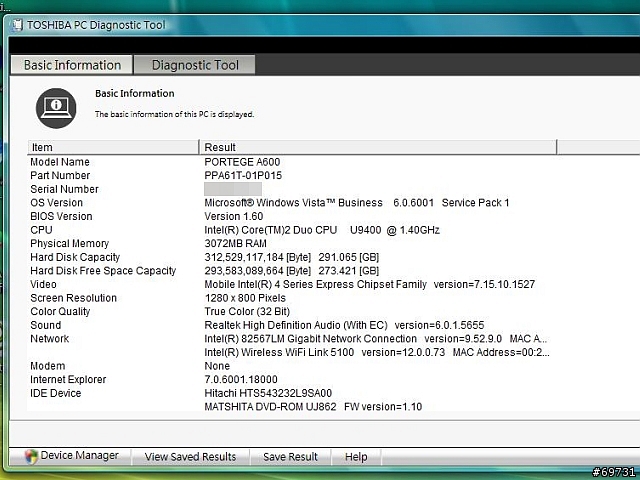Screen dimensions: 640x480
Task: Select the Modem value None
Action: pos(217,366)
